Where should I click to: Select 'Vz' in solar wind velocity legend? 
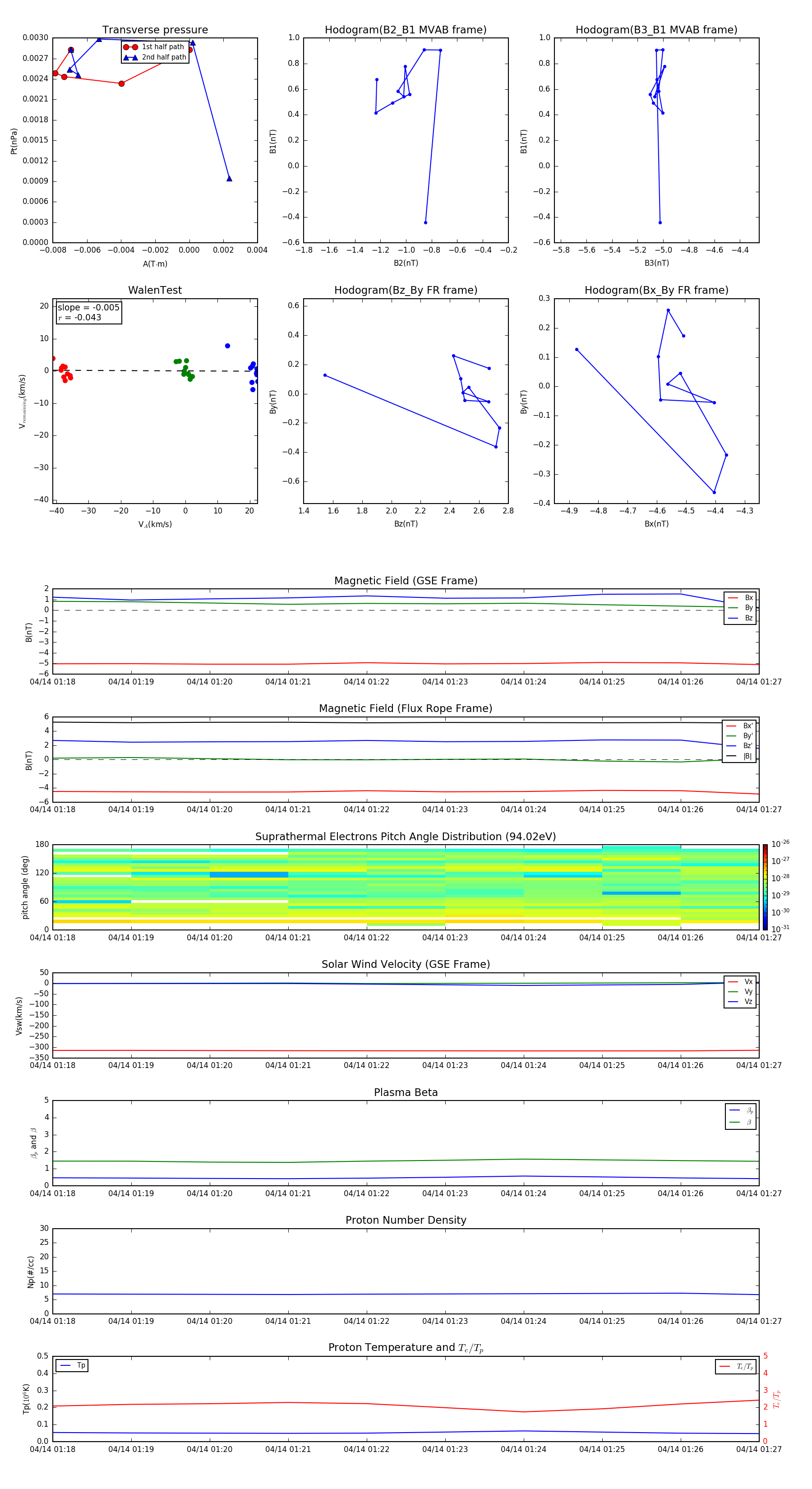click(740, 1001)
